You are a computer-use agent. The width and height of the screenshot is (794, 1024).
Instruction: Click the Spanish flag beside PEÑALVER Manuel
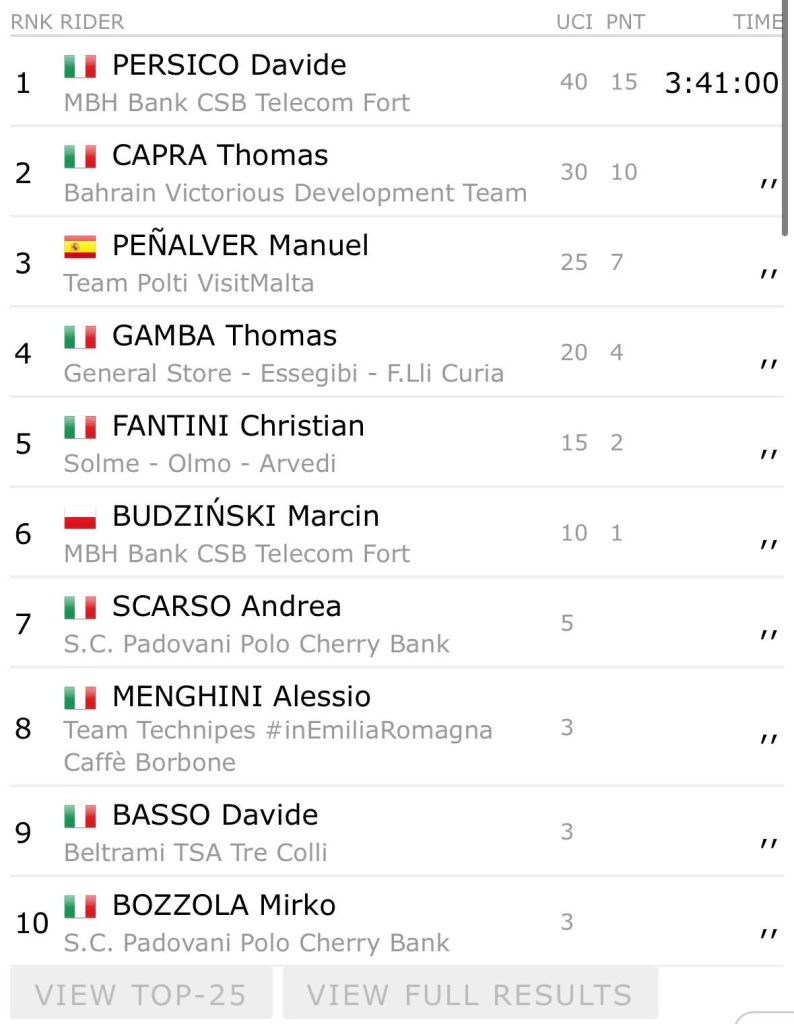coord(80,247)
